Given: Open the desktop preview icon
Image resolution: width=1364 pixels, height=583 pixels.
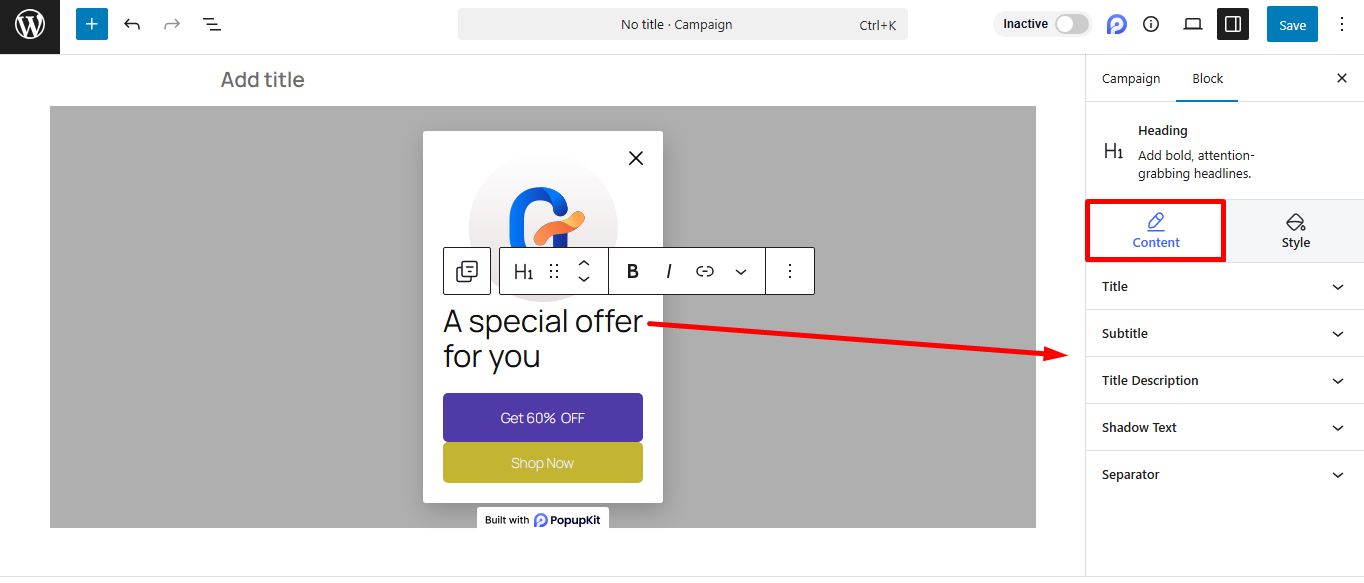Looking at the screenshot, I should [x=1192, y=24].
